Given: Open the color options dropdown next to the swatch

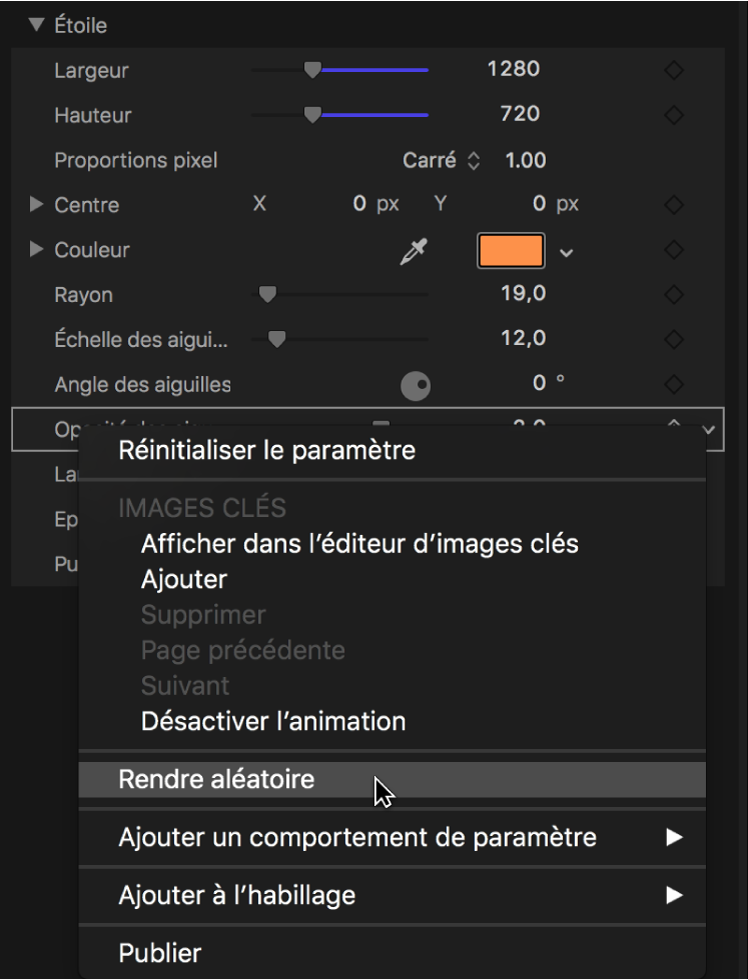Looking at the screenshot, I should tap(566, 252).
